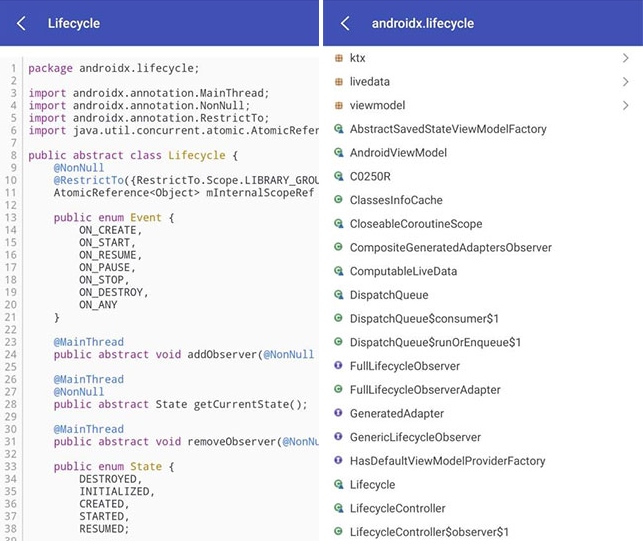Viewport: 643px width, 547px height.
Task: Open the DispatchQueue class
Action: pyautogui.click(x=388, y=295)
